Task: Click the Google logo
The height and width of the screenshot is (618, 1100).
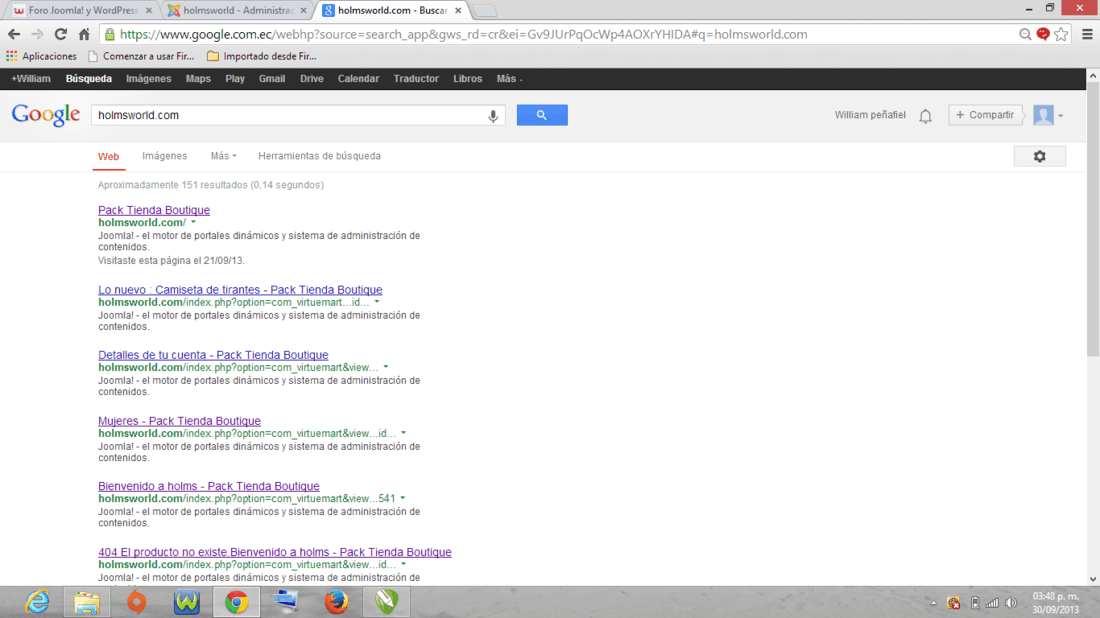Action: click(46, 115)
